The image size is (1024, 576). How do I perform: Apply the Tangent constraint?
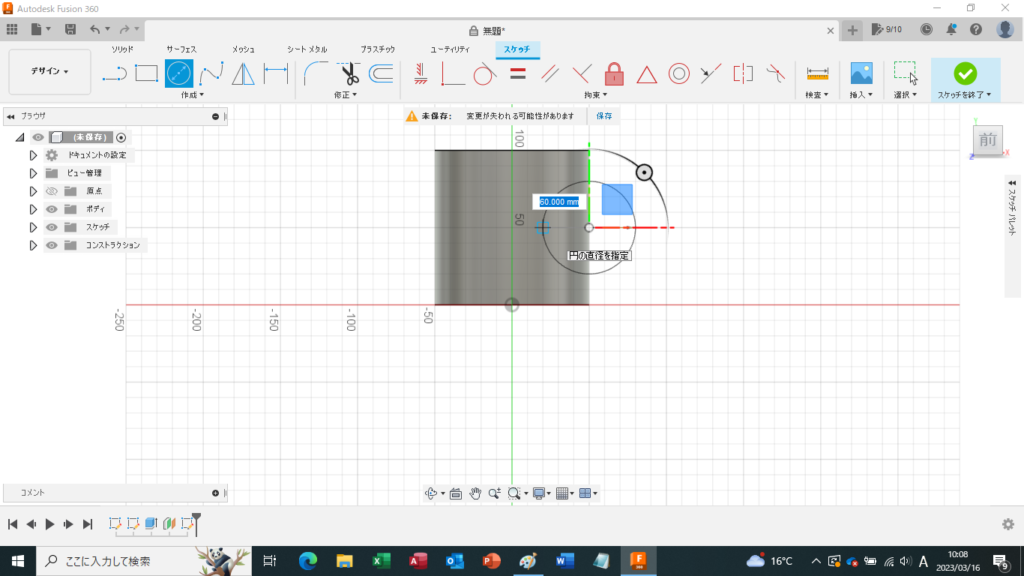pos(484,74)
